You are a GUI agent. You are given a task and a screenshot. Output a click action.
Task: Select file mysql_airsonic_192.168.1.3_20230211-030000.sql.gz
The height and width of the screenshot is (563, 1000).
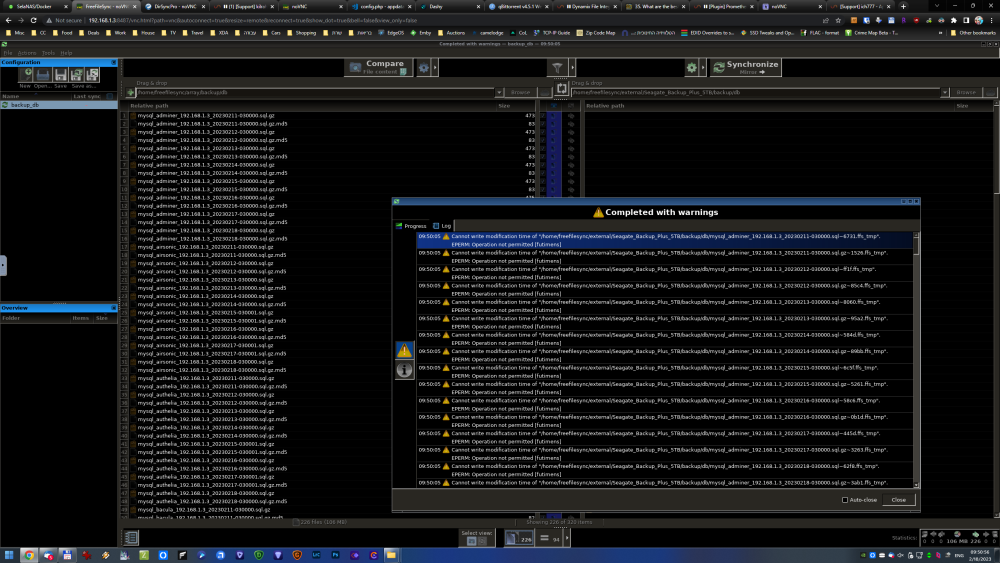tap(205, 247)
